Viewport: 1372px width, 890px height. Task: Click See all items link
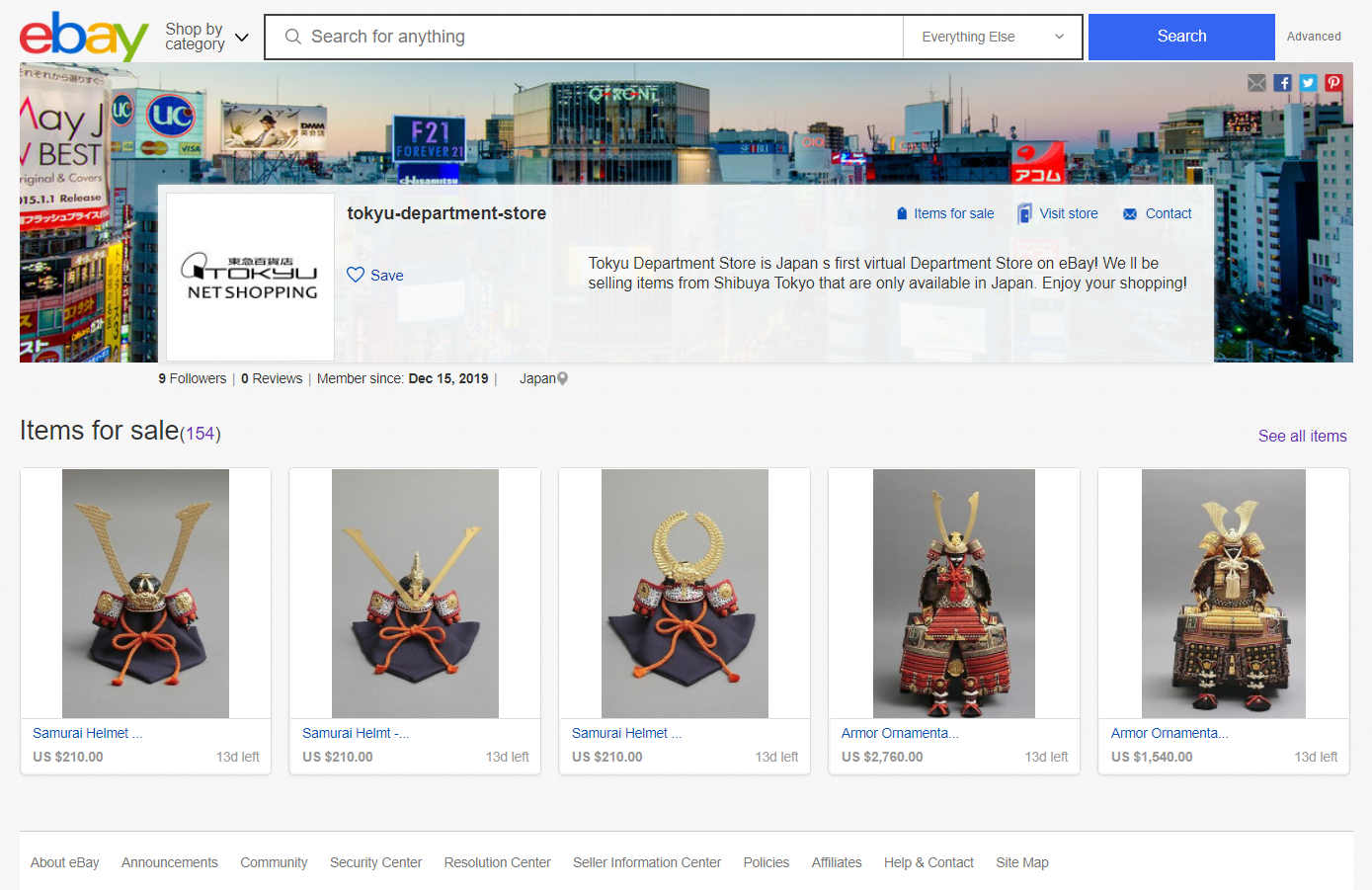[x=1302, y=436]
